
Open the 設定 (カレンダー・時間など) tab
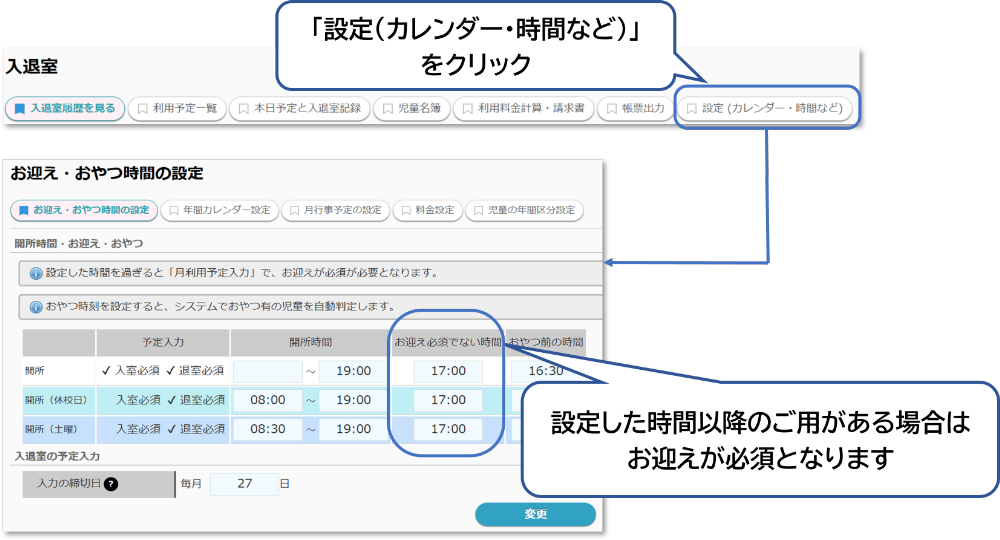(x=765, y=108)
